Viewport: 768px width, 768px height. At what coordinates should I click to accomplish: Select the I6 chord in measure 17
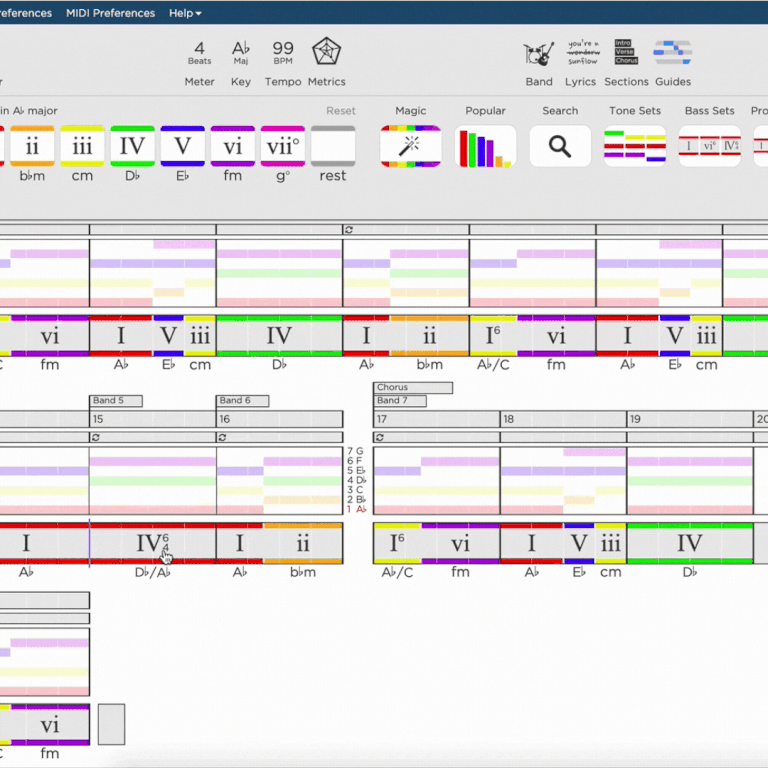pyautogui.click(x=397, y=543)
